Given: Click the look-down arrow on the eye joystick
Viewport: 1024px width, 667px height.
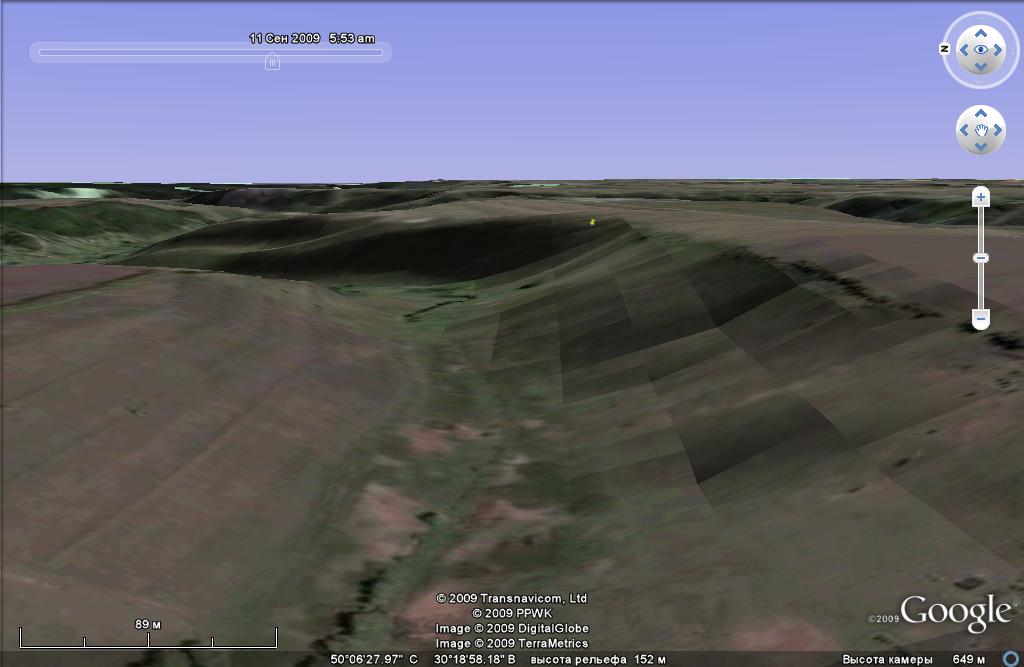Looking at the screenshot, I should (981, 67).
